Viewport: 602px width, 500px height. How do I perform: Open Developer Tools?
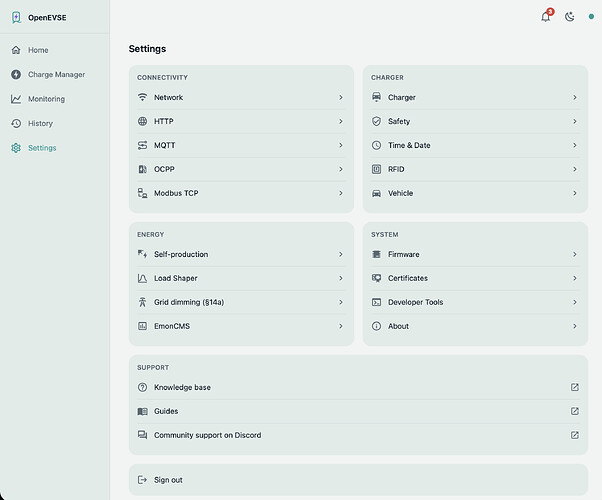(475, 302)
